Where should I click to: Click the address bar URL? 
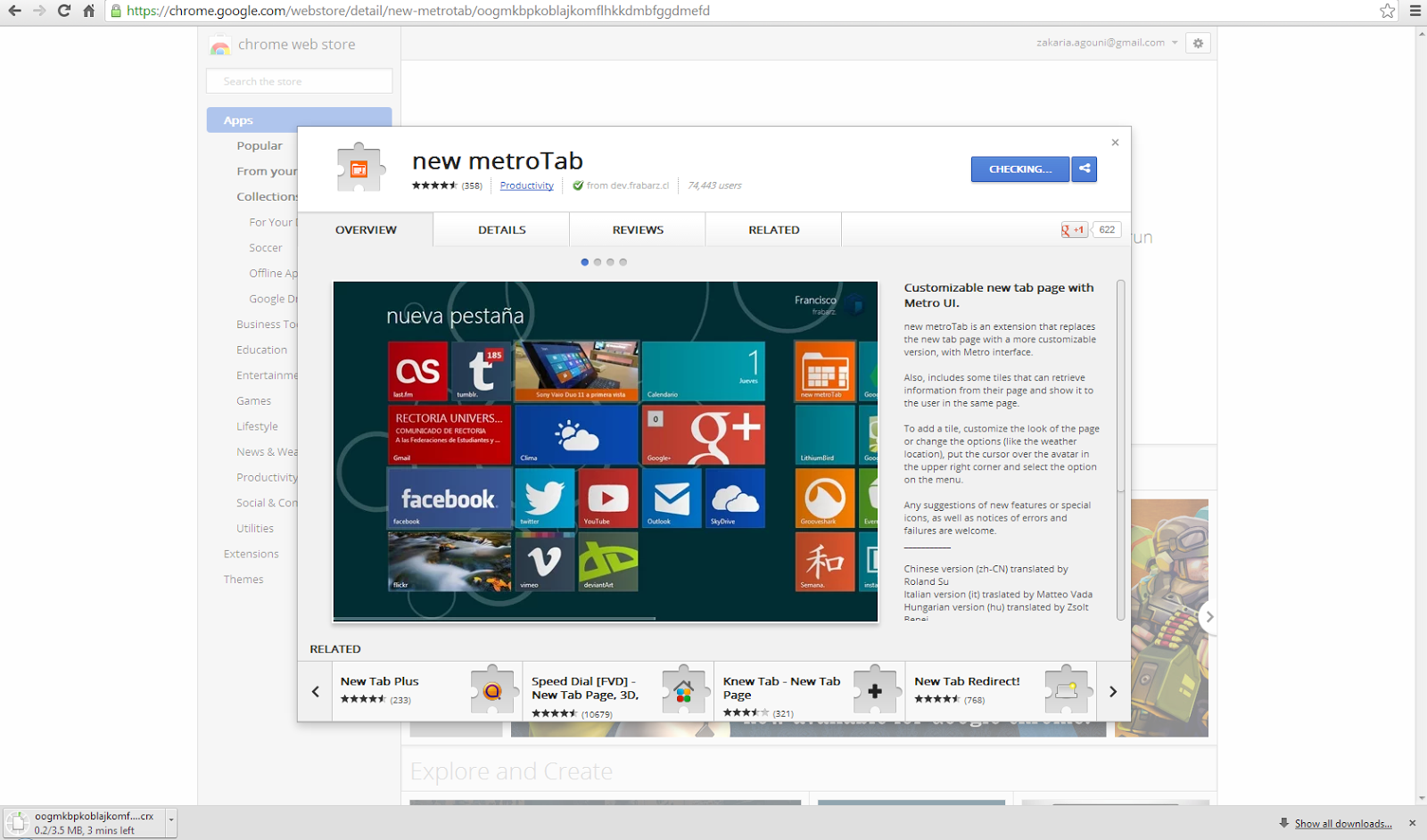[418, 11]
